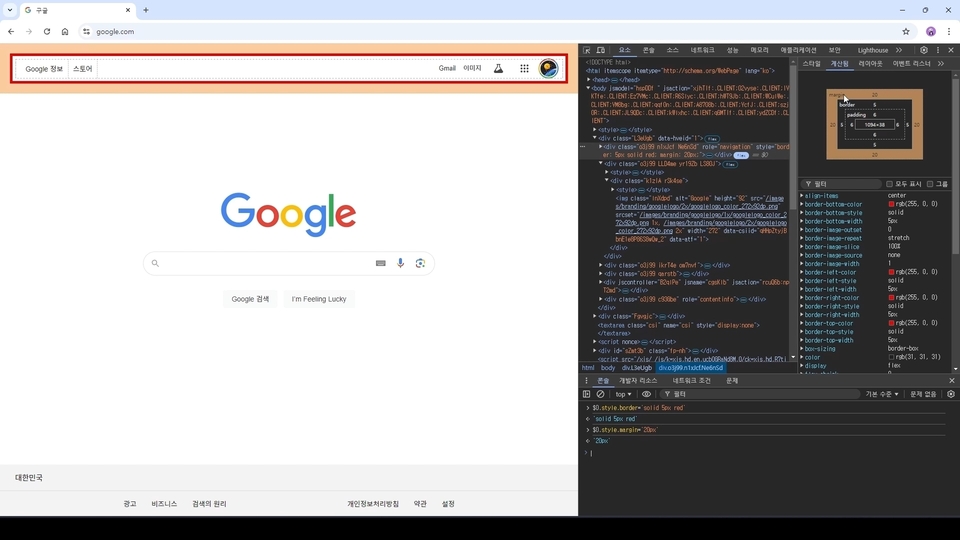The height and width of the screenshot is (540, 960).
Task: View site information icon next to google.com
Action: [x=86, y=32]
